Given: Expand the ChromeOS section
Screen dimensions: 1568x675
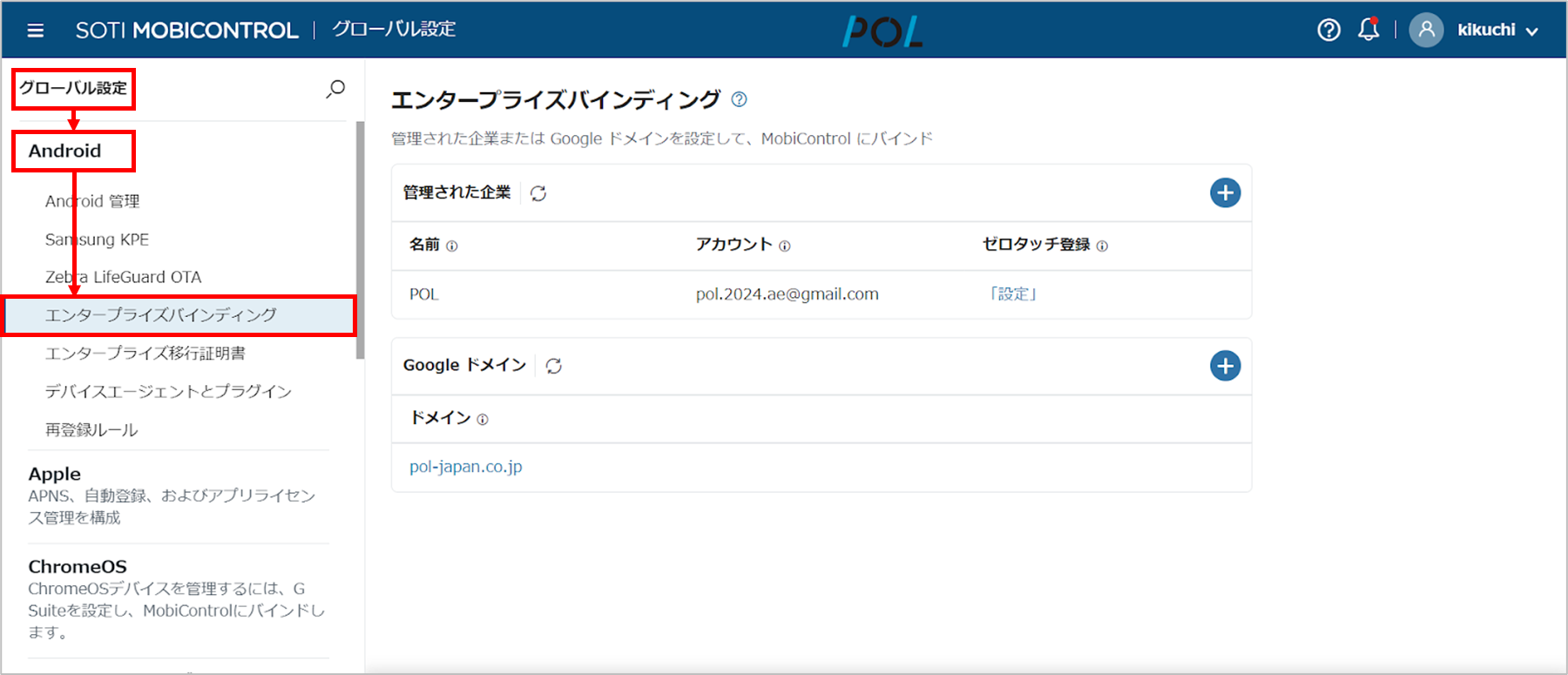Looking at the screenshot, I should pyautogui.click(x=78, y=566).
